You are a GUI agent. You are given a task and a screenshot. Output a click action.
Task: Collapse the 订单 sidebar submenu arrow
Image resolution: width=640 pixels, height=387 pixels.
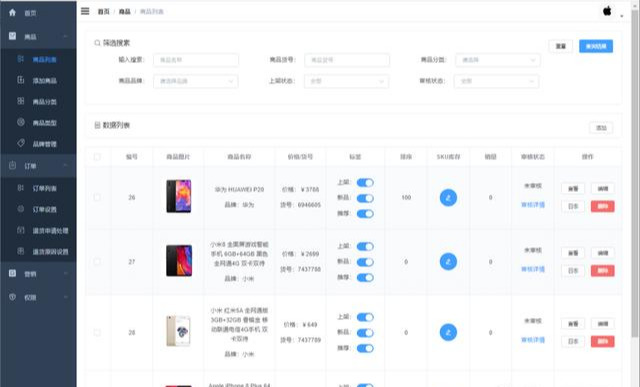pyautogui.click(x=65, y=165)
